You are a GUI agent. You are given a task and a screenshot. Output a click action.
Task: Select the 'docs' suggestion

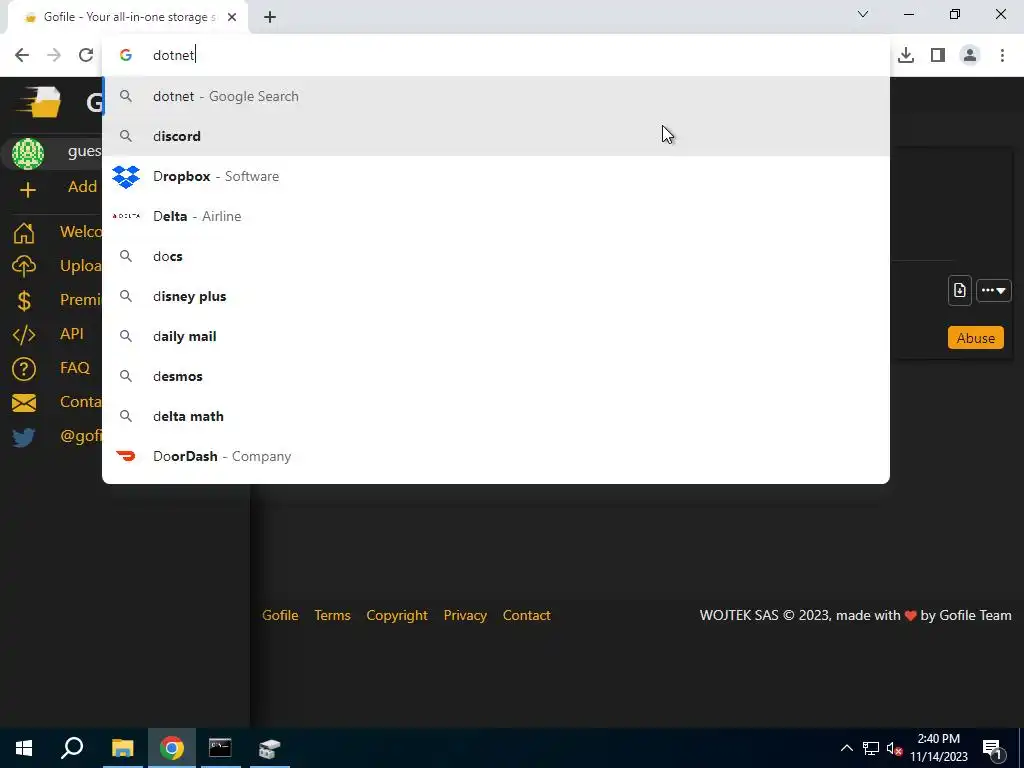[496, 256]
